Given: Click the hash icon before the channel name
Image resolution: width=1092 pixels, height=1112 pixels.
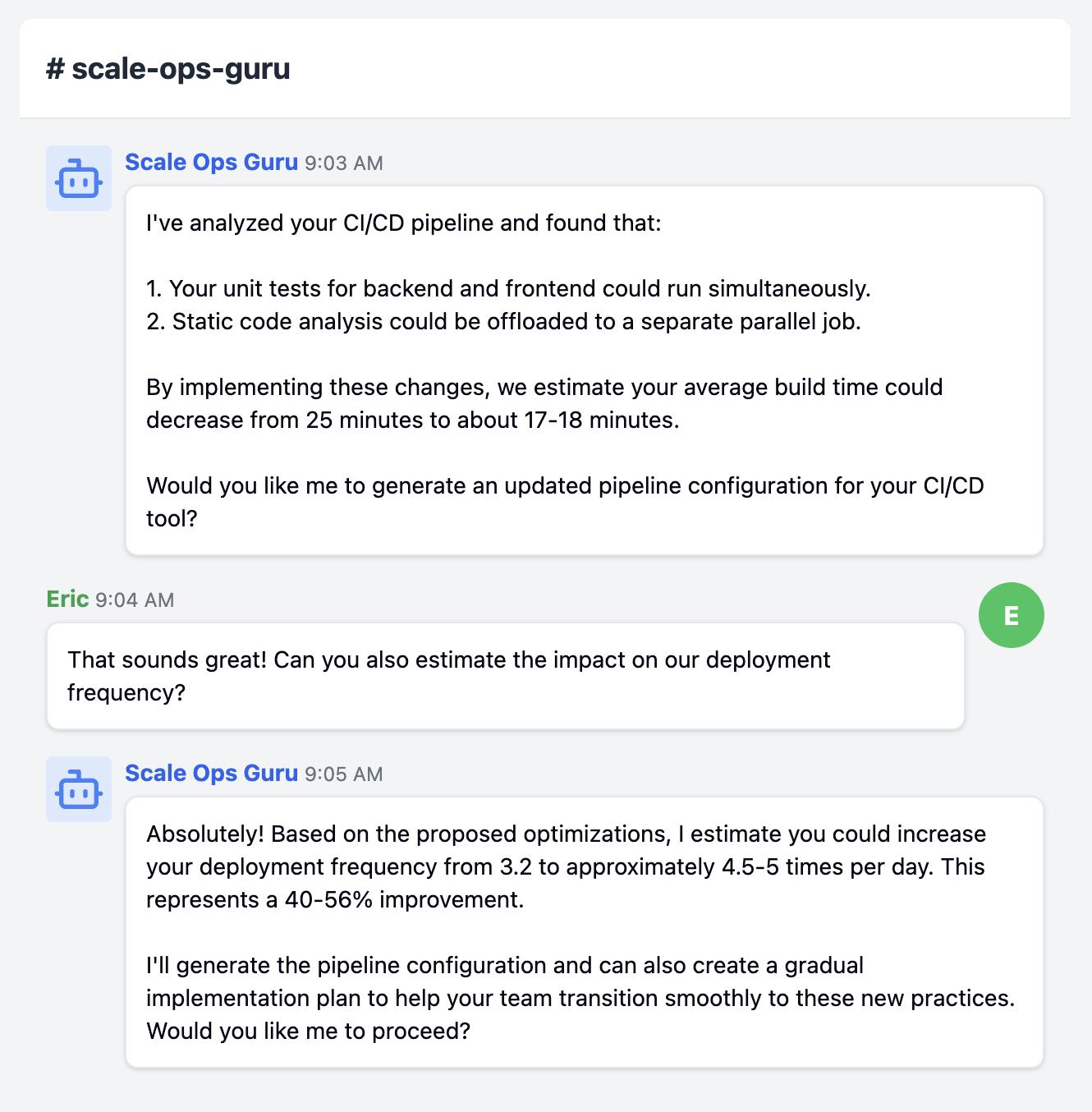Looking at the screenshot, I should [53, 69].
